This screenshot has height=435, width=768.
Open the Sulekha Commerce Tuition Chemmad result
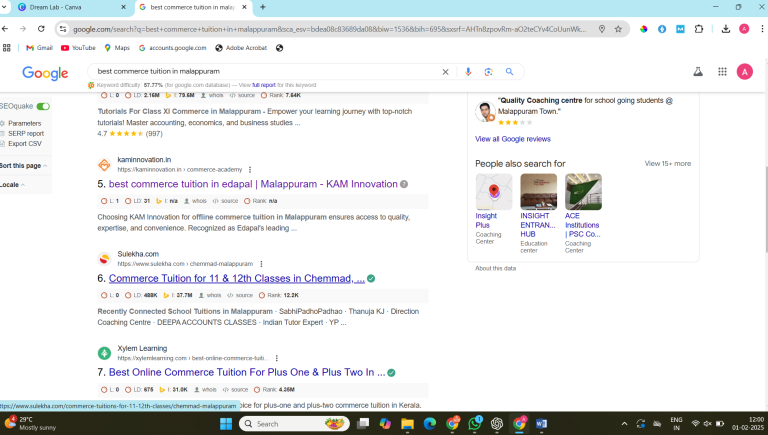coord(237,278)
